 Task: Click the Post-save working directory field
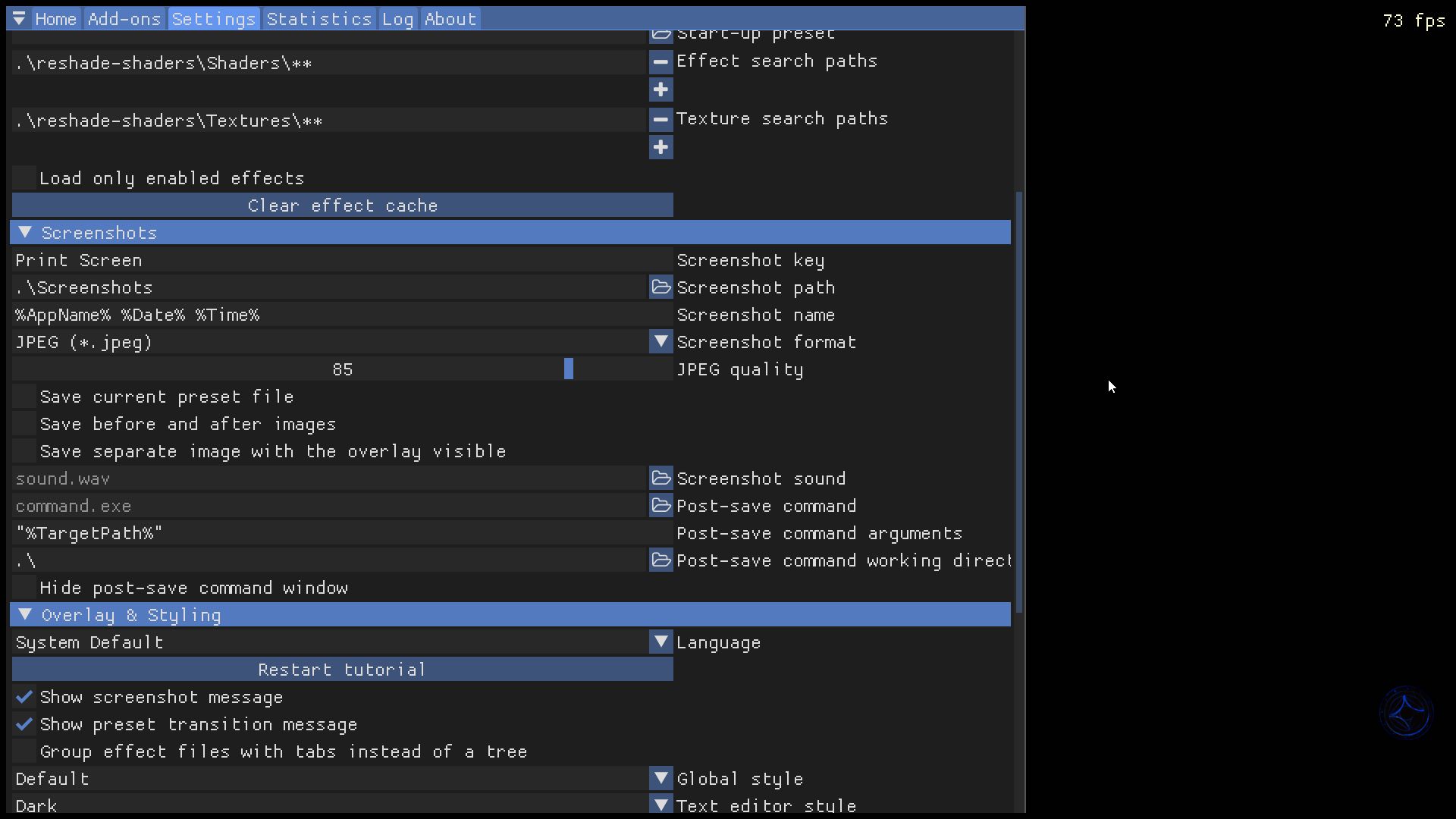click(329, 560)
